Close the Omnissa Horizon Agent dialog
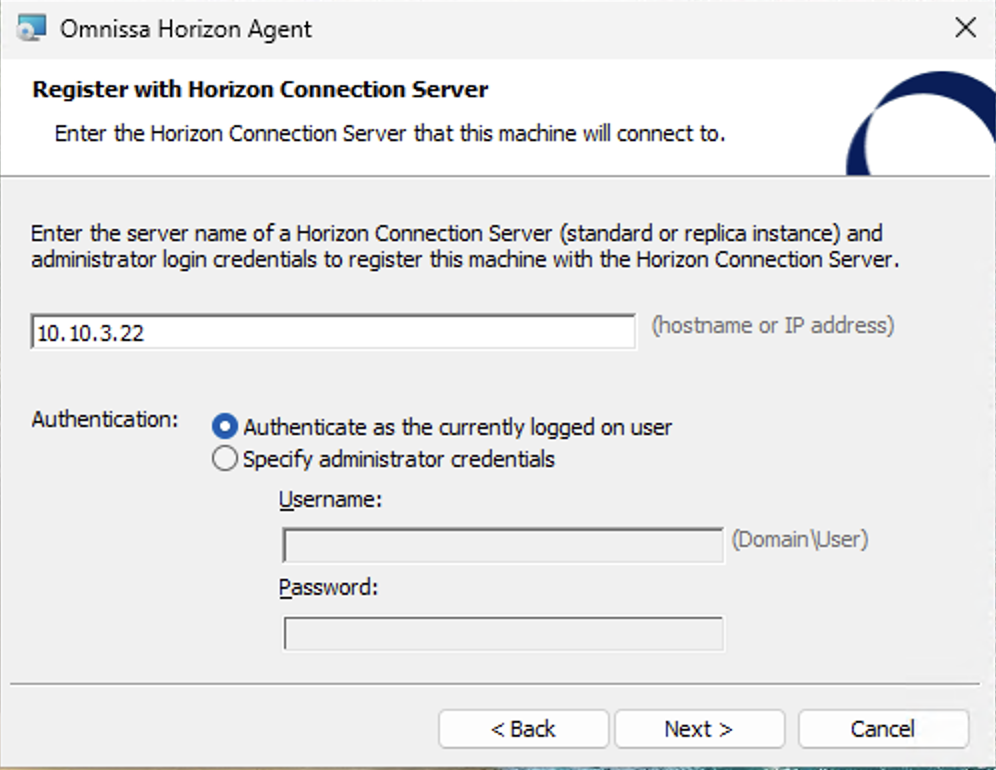996x770 pixels. (966, 27)
